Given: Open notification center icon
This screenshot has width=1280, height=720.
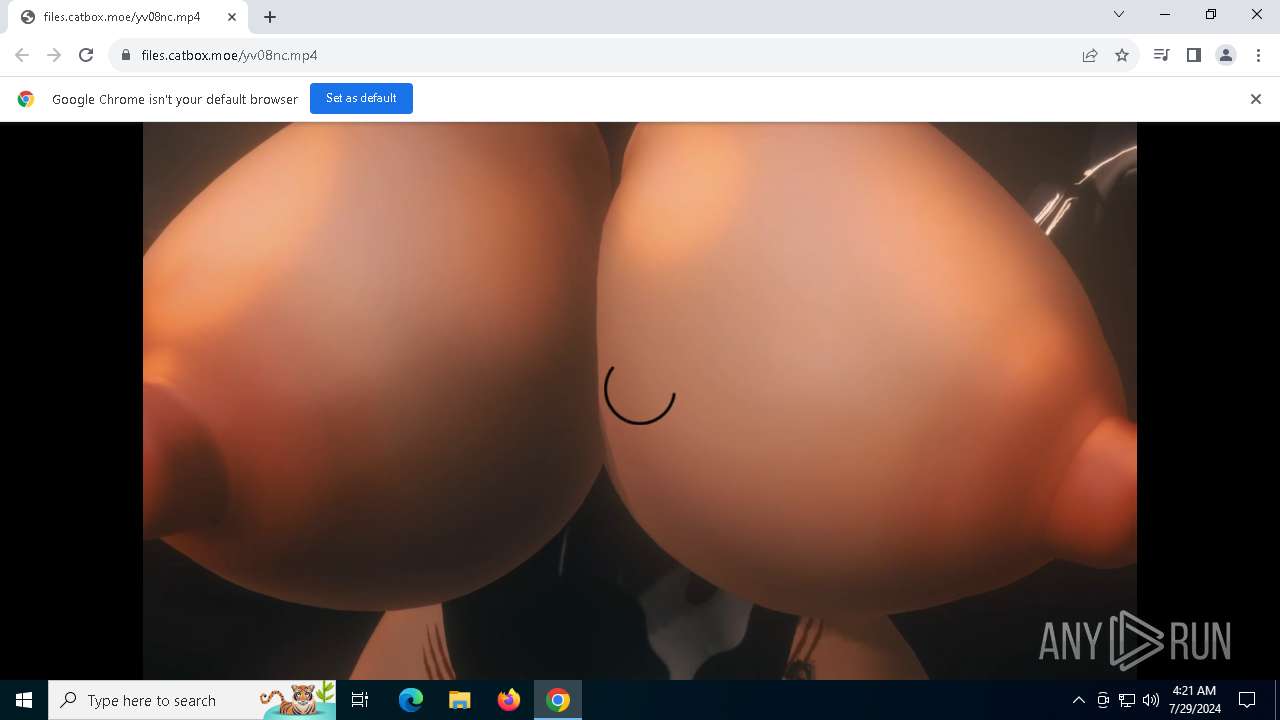Looking at the screenshot, I should coord(1247,700).
